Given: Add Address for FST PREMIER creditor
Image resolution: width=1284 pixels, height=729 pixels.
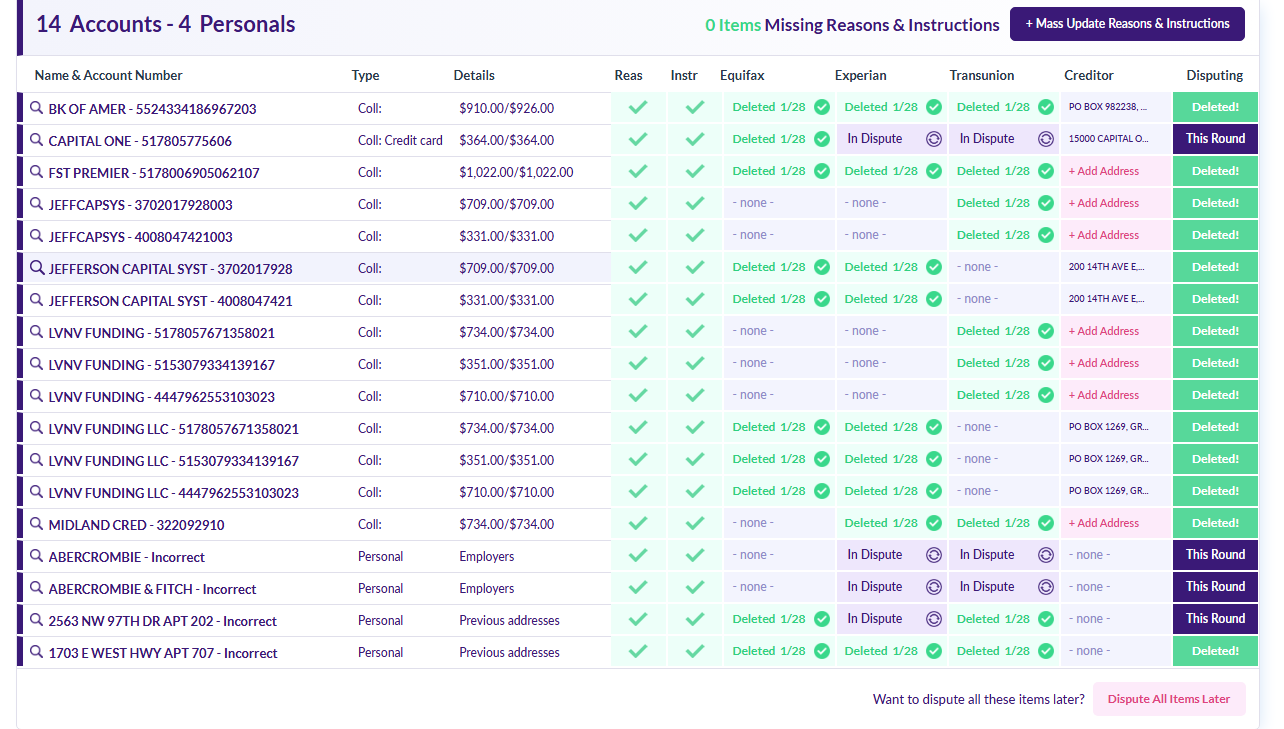Looking at the screenshot, I should (x=1104, y=171).
